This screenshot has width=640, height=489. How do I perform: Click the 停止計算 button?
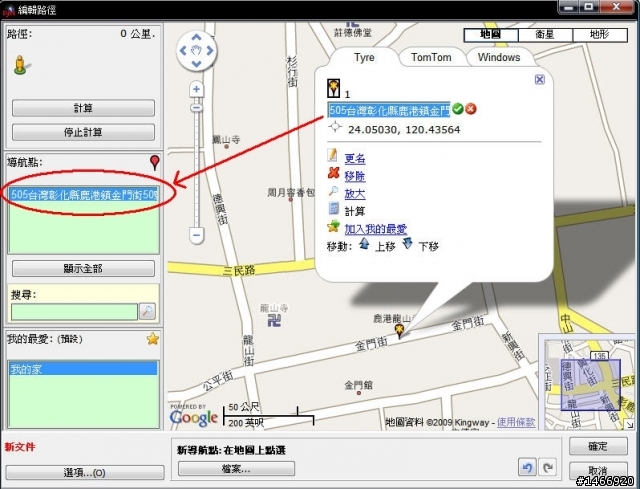pyautogui.click(x=83, y=132)
